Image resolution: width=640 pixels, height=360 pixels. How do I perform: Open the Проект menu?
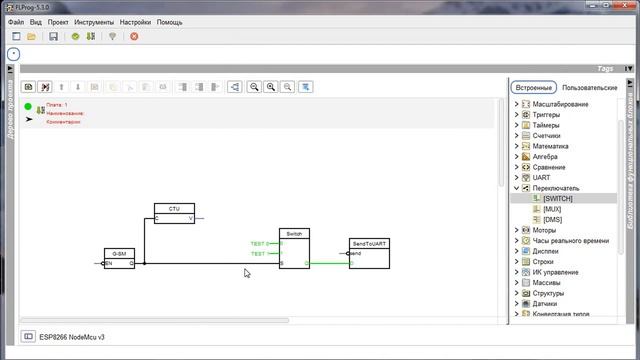tap(58, 22)
